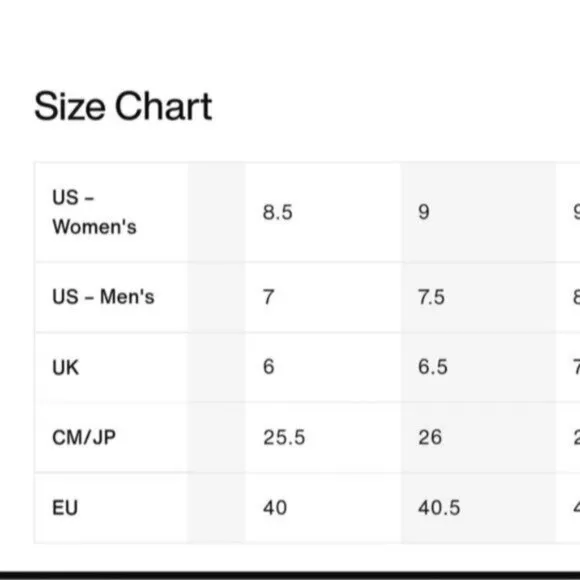Click the empty gray cell beside UK label
The width and height of the screenshot is (580, 580).
pyautogui.click(x=216, y=367)
